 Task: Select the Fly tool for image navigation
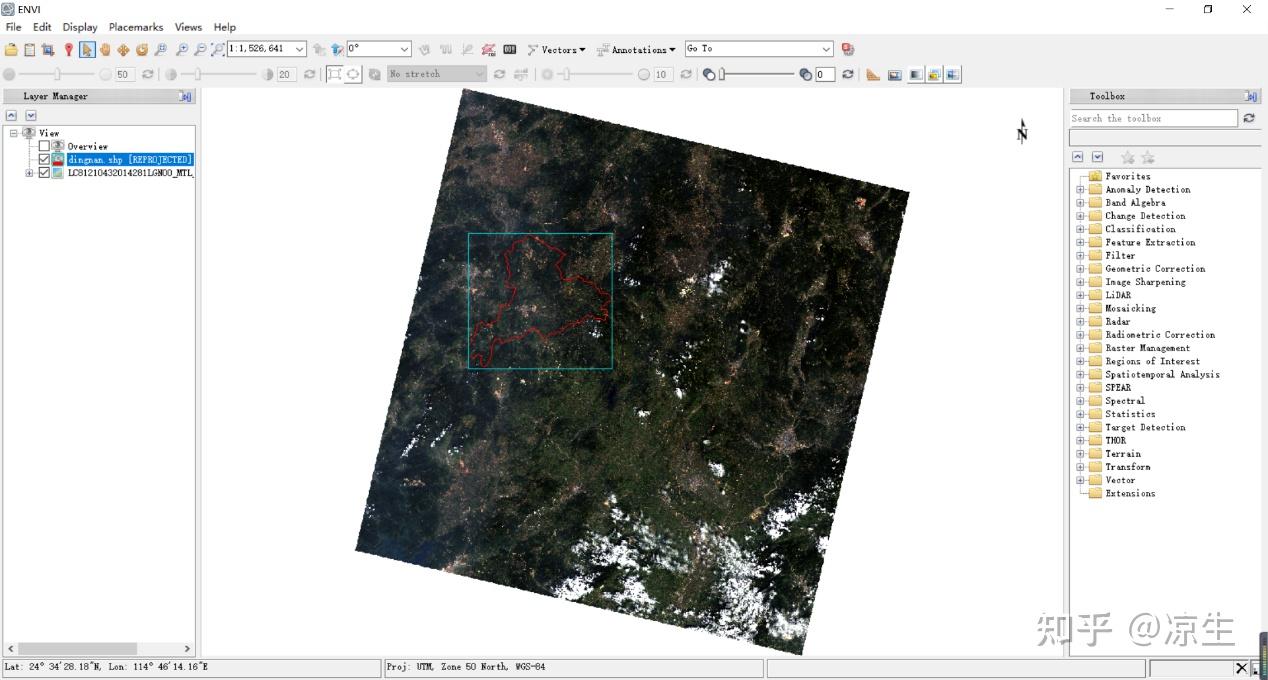[x=141, y=48]
